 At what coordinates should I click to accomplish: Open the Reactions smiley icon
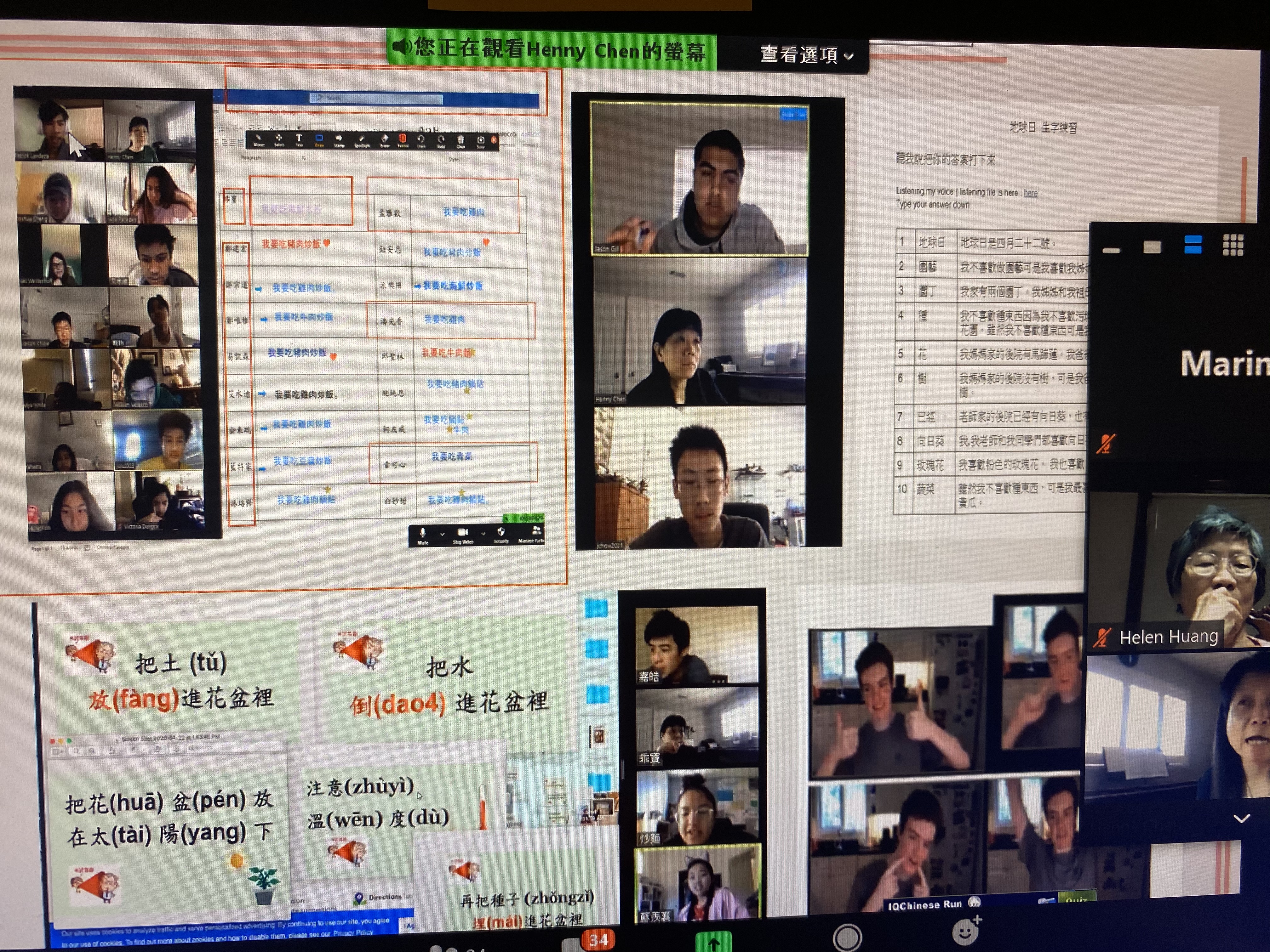click(x=965, y=932)
